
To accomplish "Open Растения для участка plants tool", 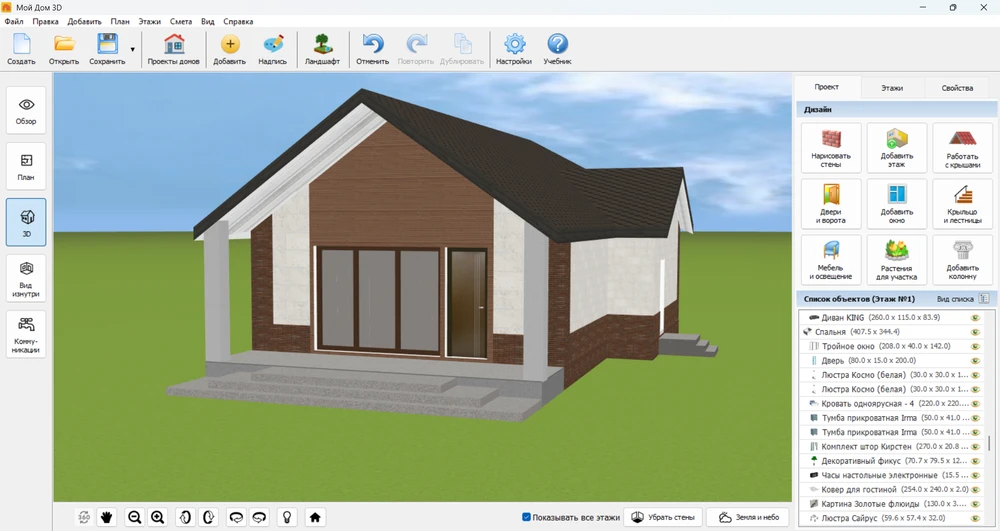I will point(896,260).
